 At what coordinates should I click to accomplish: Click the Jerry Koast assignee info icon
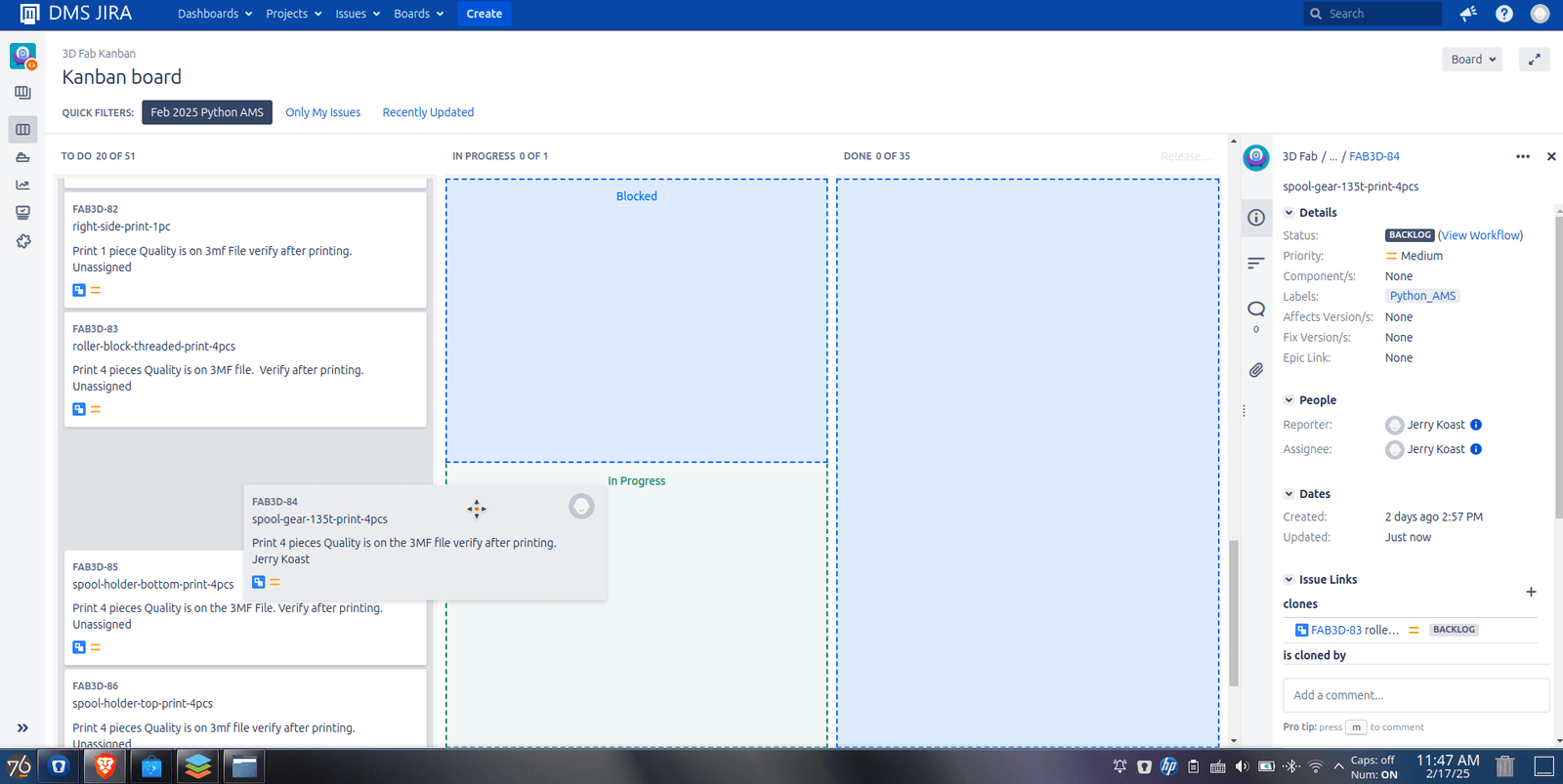click(1476, 449)
